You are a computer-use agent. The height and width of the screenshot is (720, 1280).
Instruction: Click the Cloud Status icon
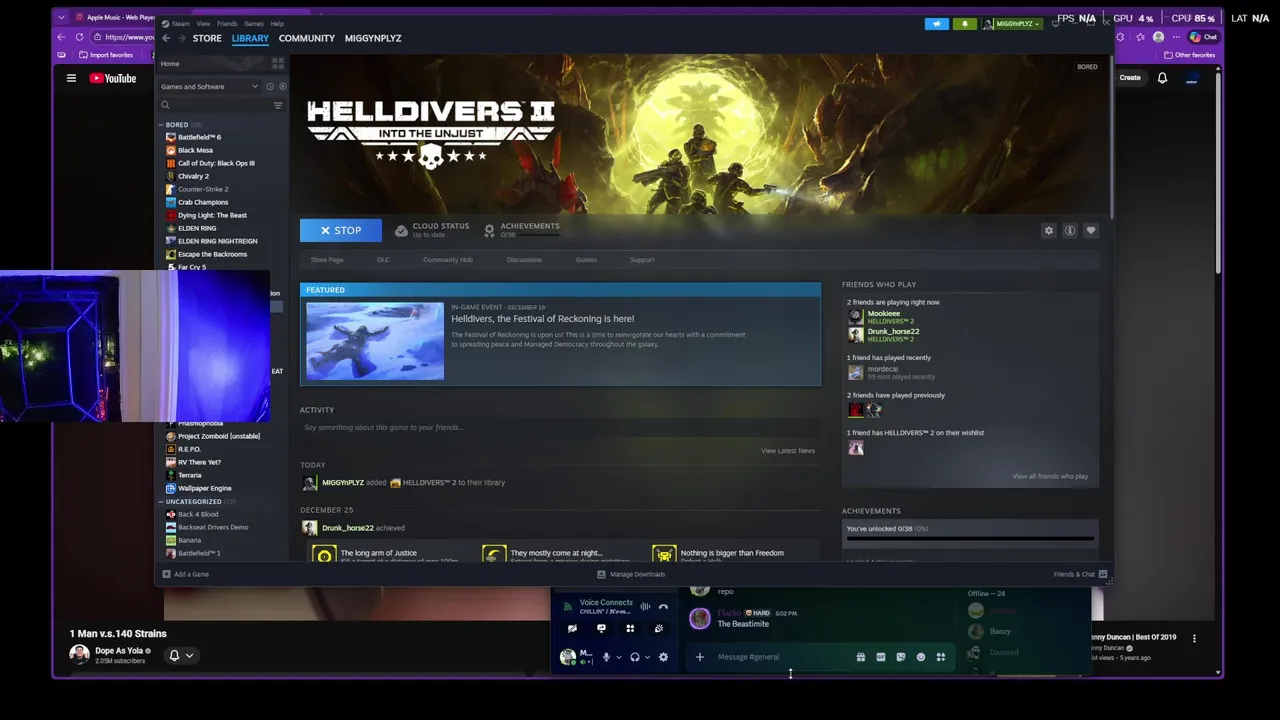pyautogui.click(x=401, y=230)
